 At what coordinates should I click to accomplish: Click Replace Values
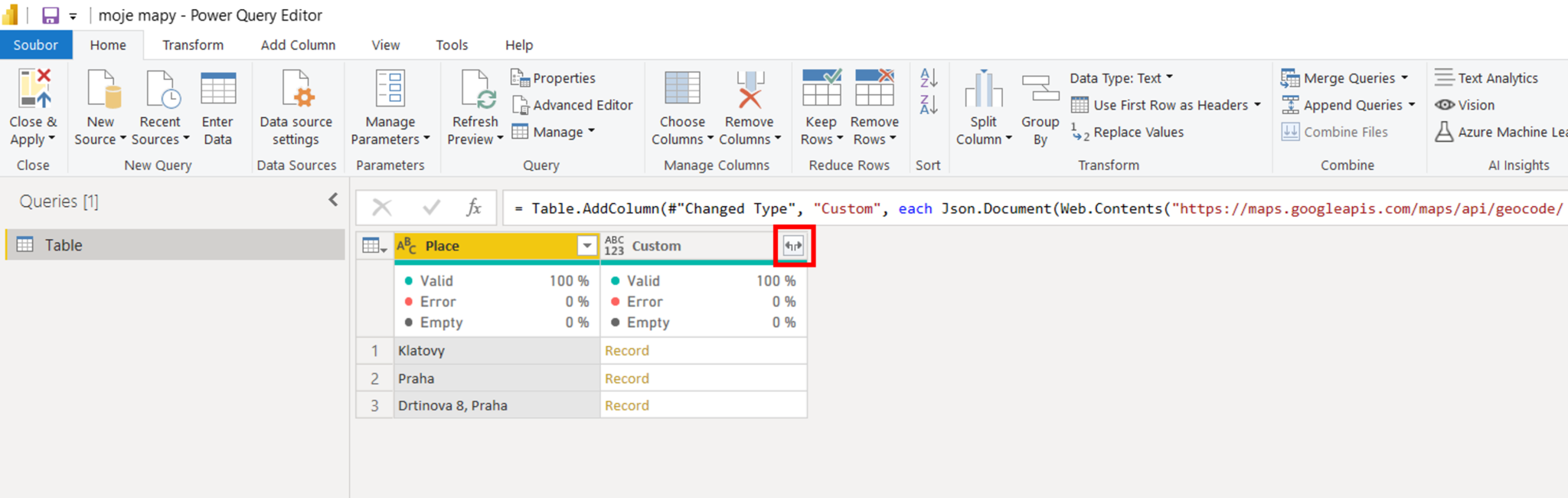tap(1128, 132)
